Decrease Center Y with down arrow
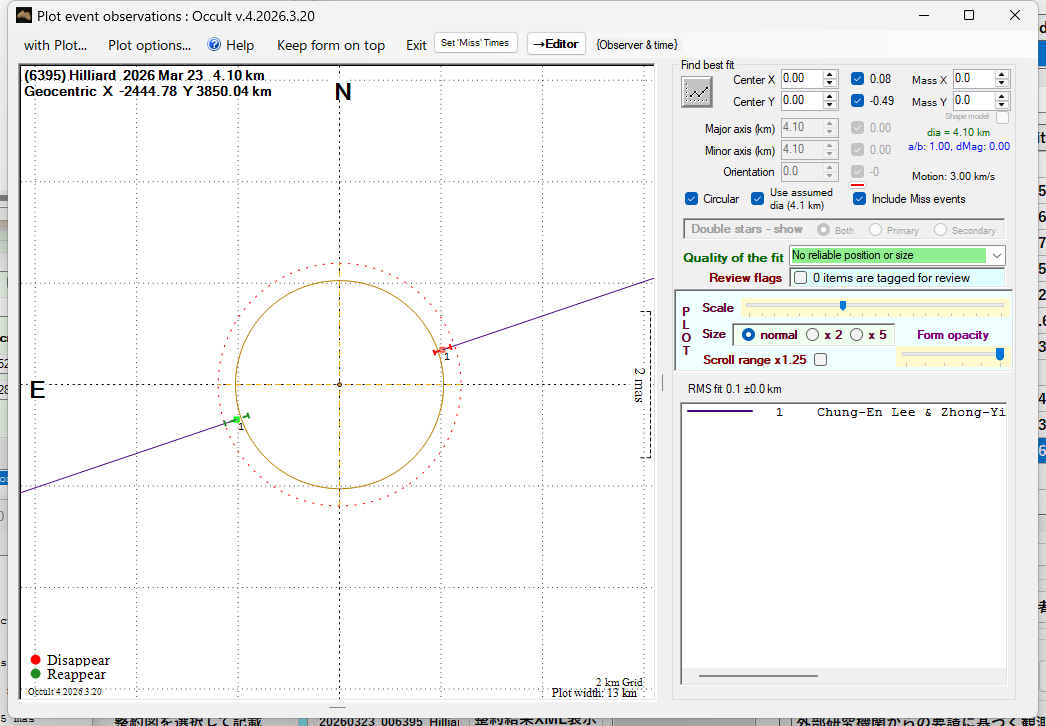 [829, 105]
